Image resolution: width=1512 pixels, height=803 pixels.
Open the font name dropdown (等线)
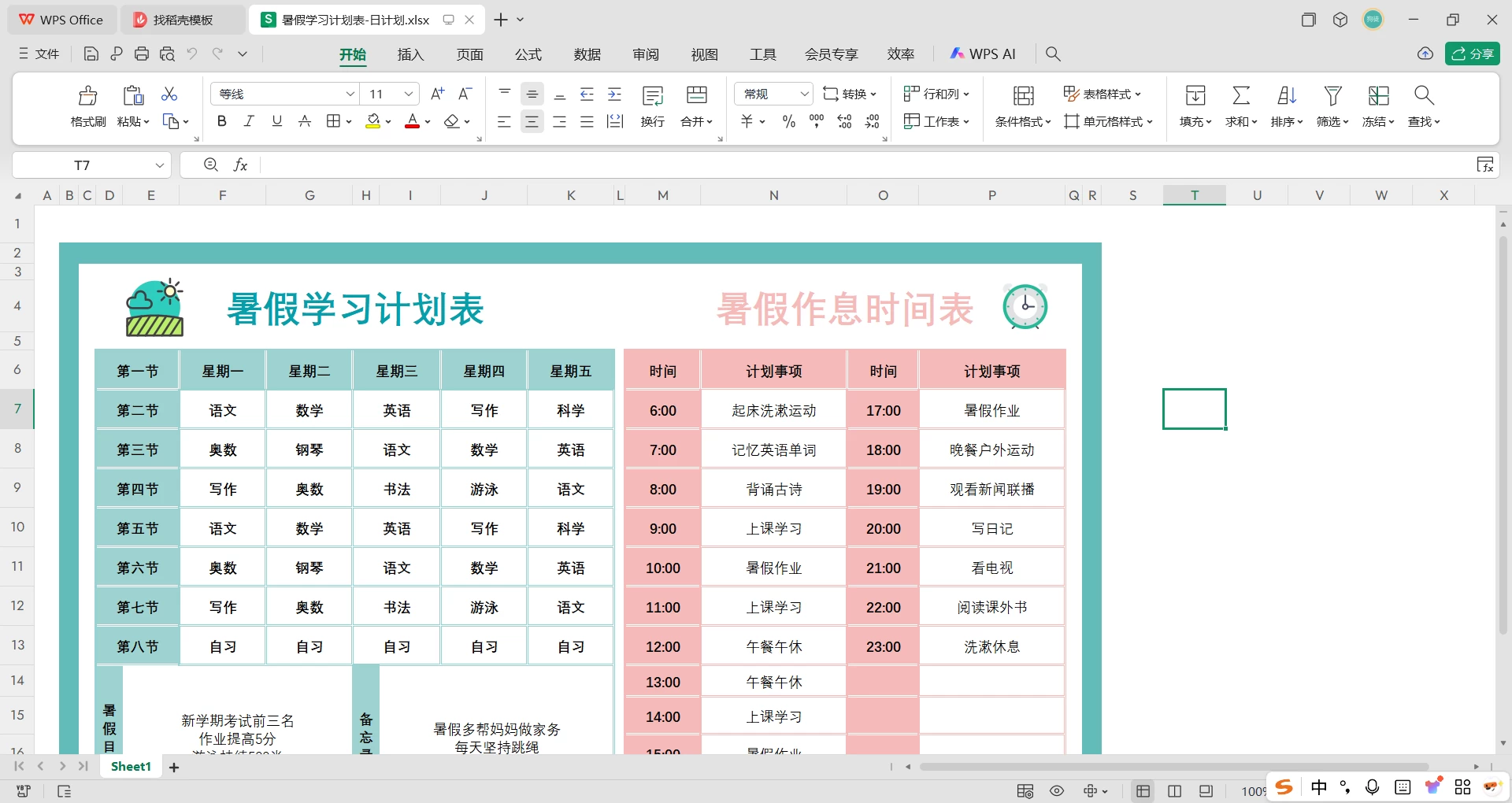point(350,94)
